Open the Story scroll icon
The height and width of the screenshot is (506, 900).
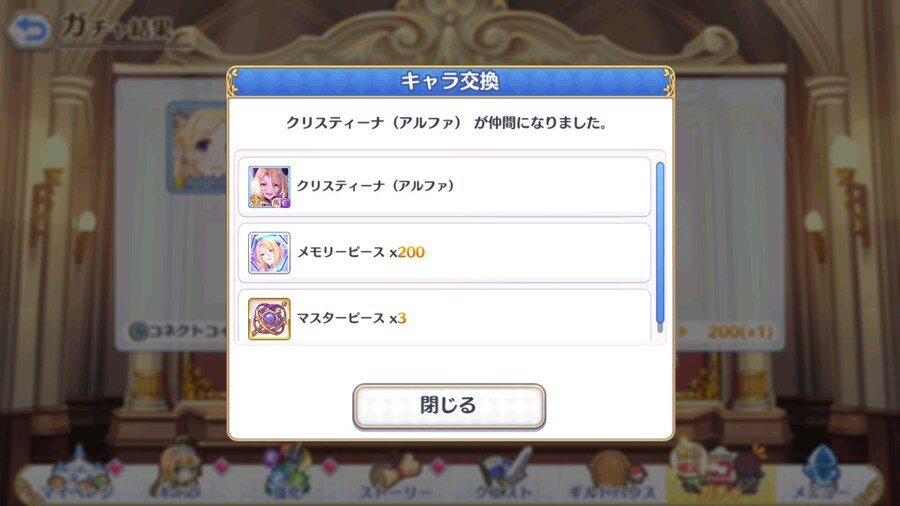point(396,476)
